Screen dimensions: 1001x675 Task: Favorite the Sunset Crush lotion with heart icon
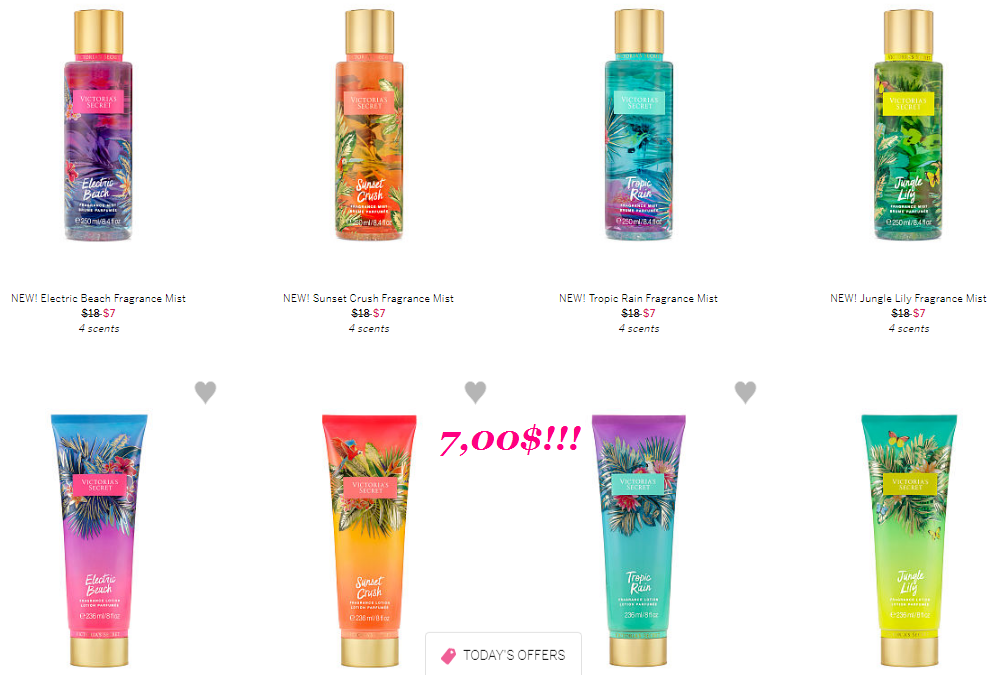tap(475, 392)
